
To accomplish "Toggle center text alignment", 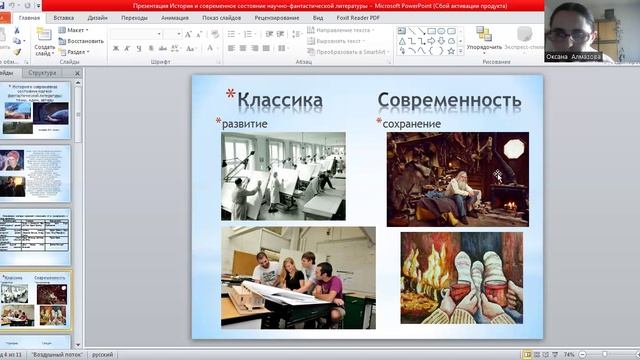I will click(x=243, y=48).
